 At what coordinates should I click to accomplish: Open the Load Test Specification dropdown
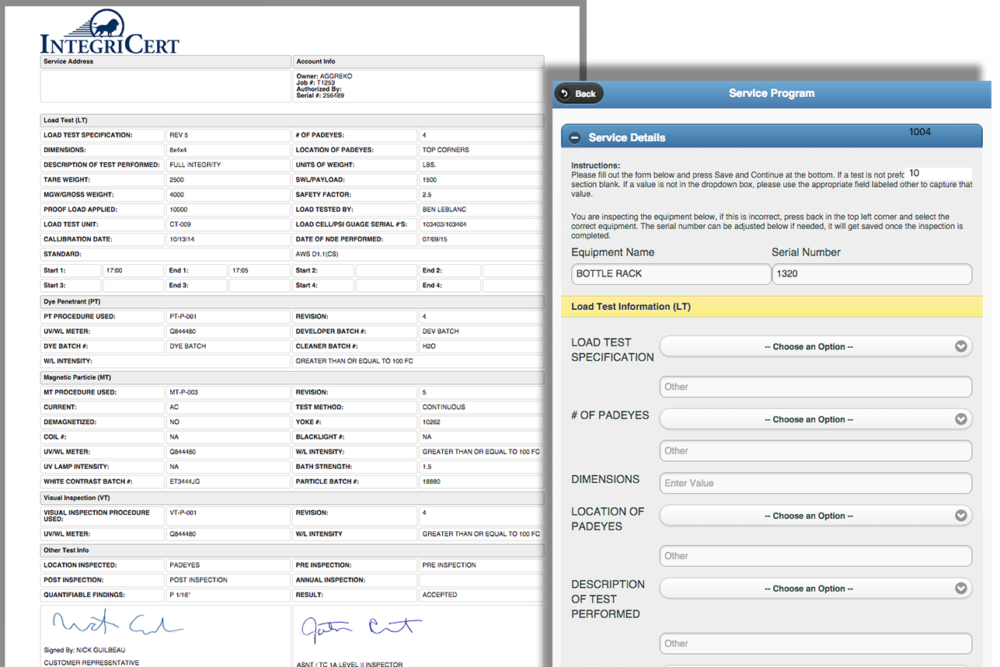[x=816, y=346]
